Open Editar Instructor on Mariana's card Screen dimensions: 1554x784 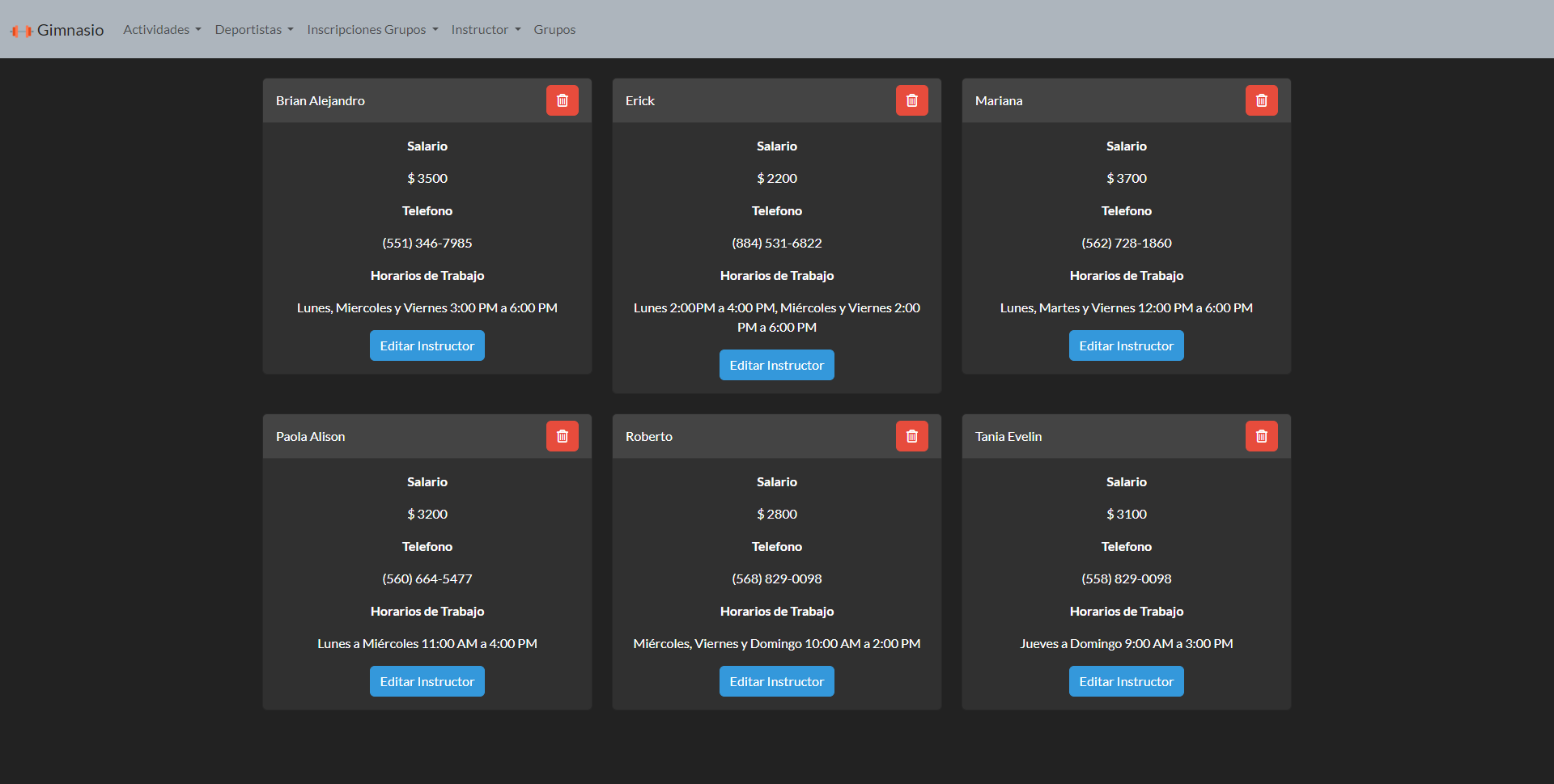pyautogui.click(x=1127, y=345)
